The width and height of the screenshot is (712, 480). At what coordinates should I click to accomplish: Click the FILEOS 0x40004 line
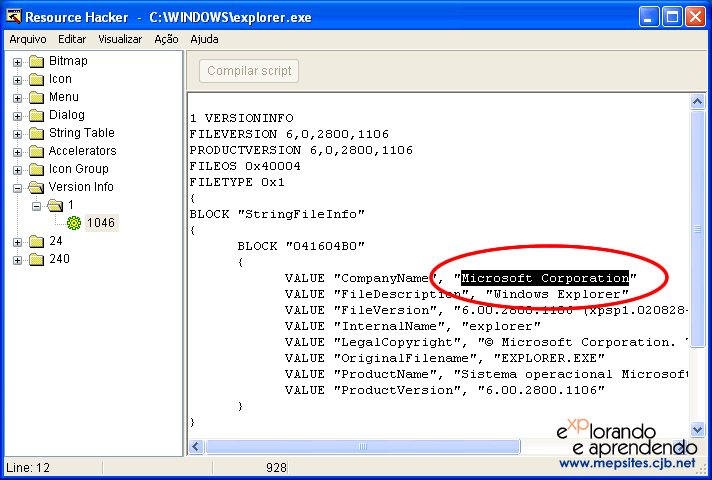(x=245, y=166)
